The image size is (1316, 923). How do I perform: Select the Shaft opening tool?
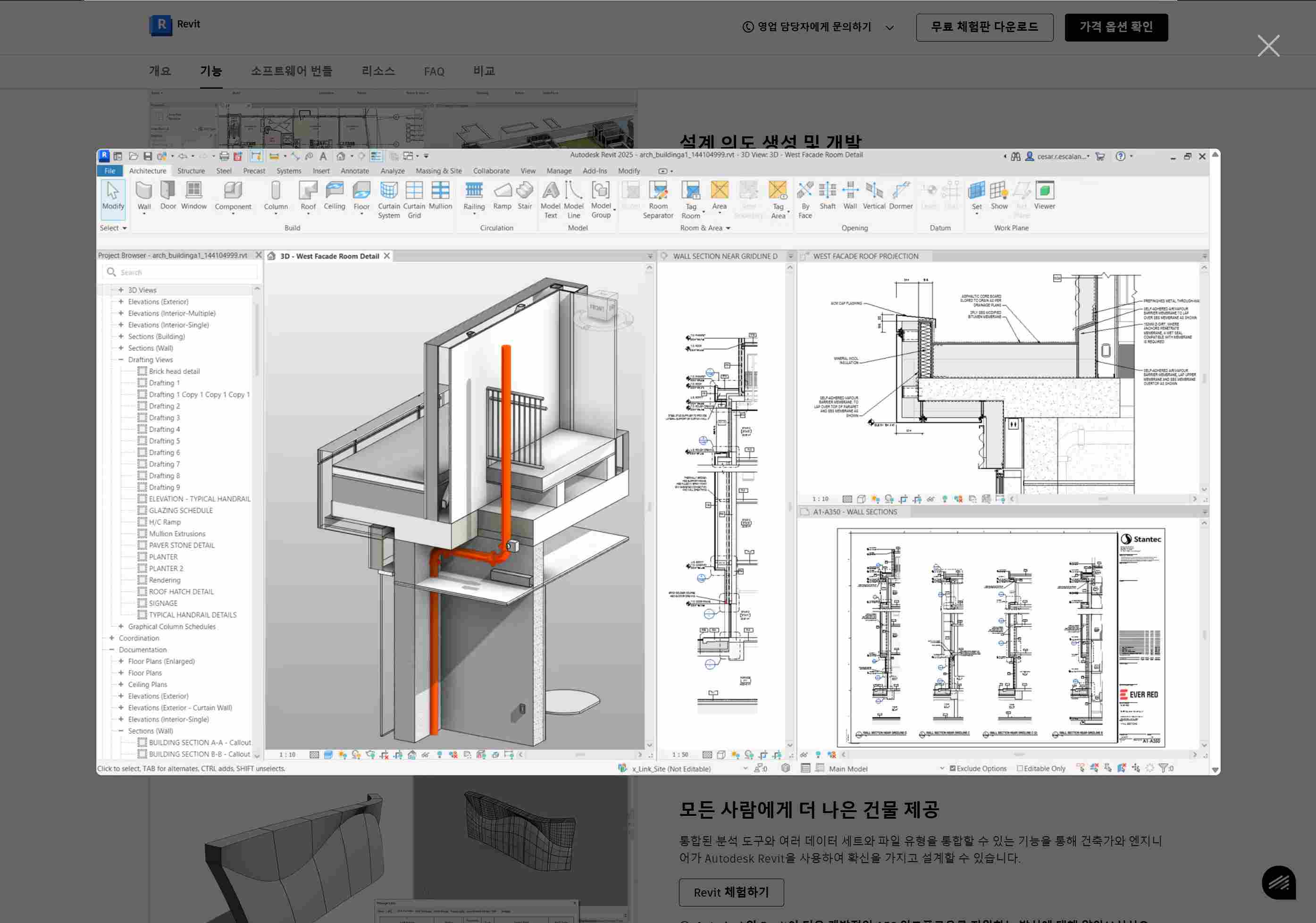coord(827,195)
